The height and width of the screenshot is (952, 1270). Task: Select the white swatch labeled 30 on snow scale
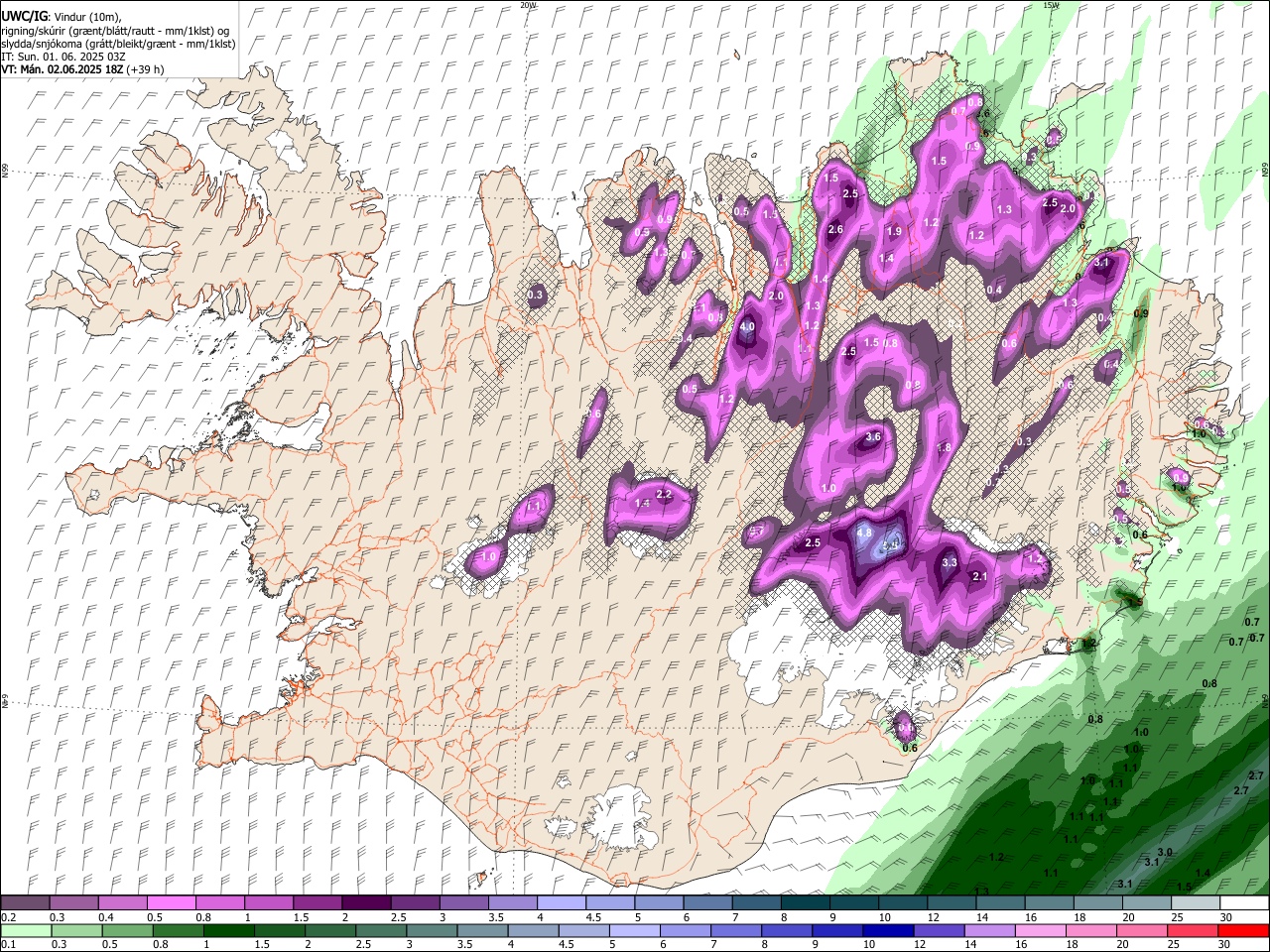coord(1243,903)
